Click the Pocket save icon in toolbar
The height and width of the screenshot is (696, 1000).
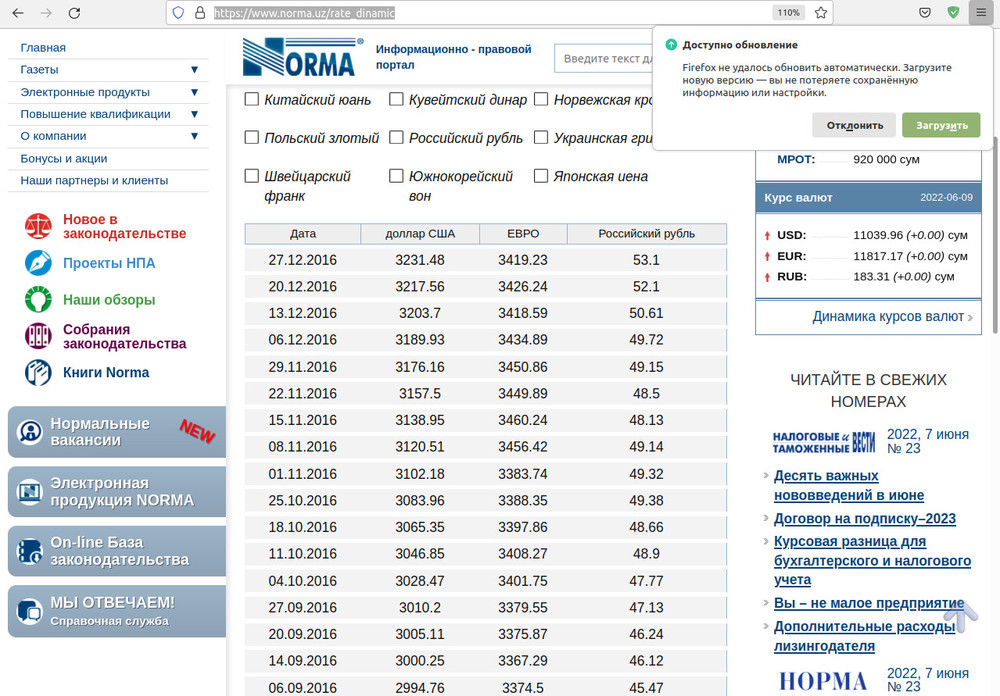[x=925, y=13]
